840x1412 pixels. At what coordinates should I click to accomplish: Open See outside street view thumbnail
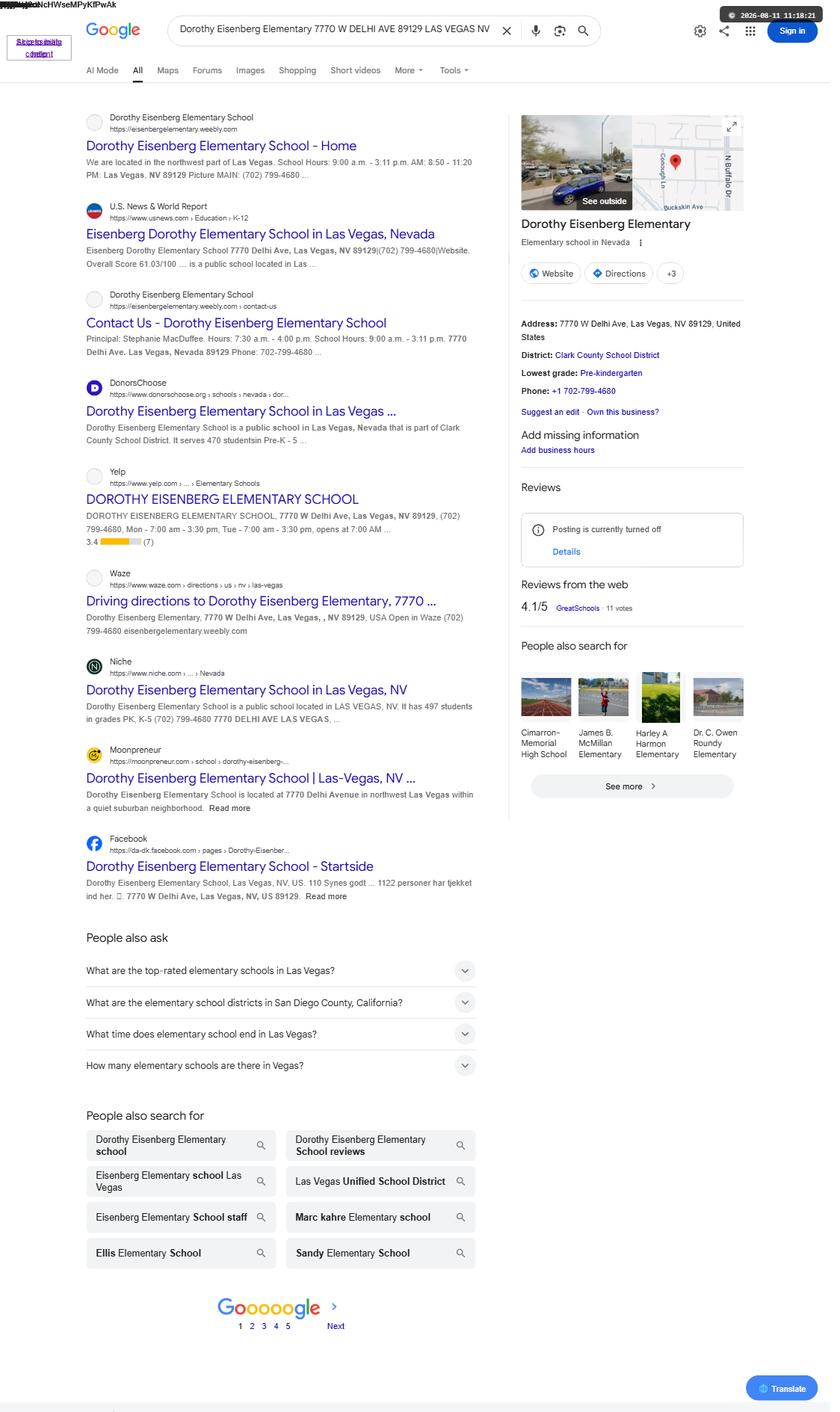pos(577,162)
